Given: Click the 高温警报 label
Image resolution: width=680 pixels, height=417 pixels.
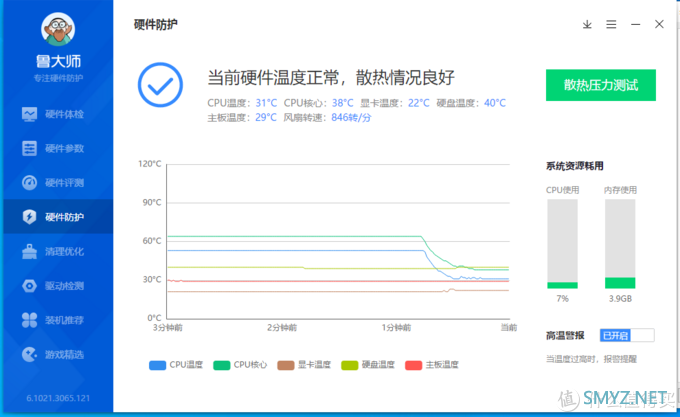Looking at the screenshot, I should (565, 336).
